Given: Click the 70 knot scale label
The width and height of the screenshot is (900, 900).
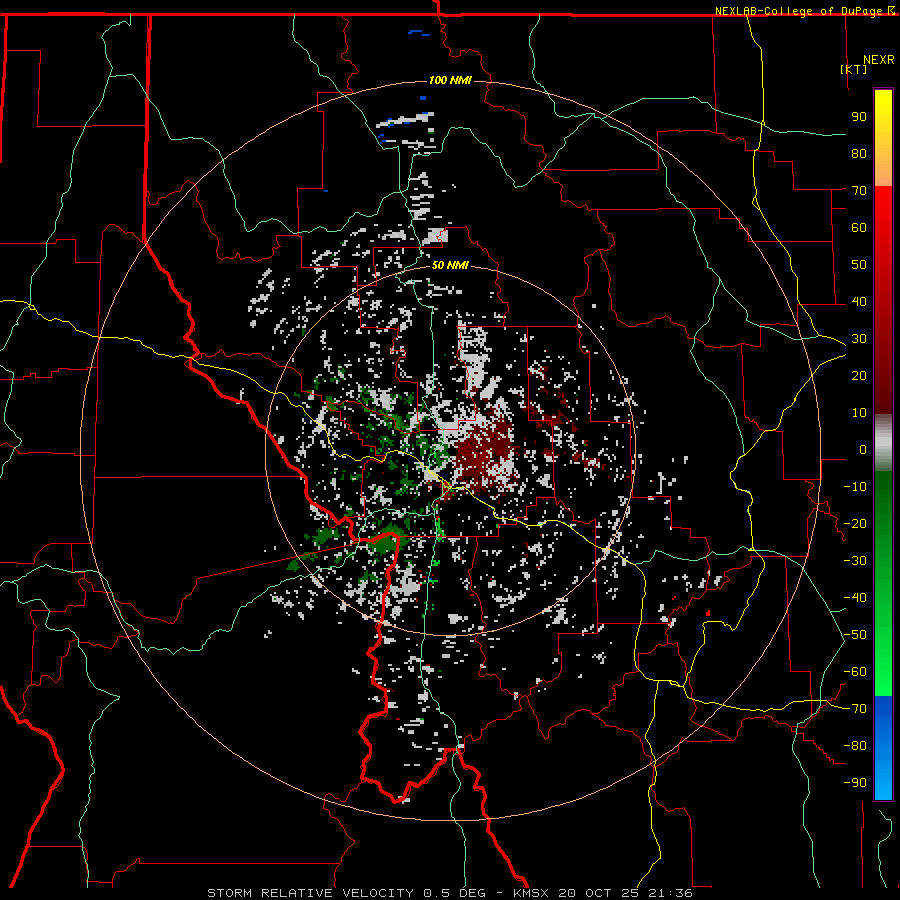Looking at the screenshot, I should [x=859, y=191].
